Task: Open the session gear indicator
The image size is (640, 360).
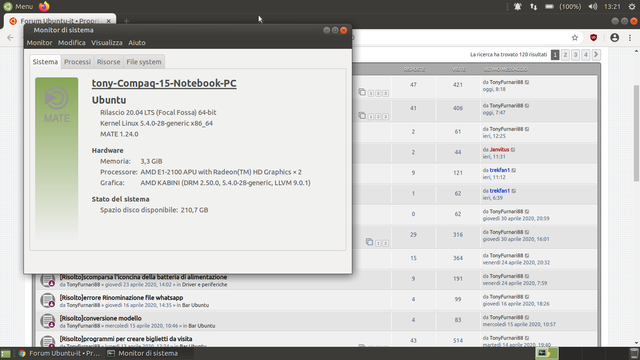Action: tap(632, 7)
